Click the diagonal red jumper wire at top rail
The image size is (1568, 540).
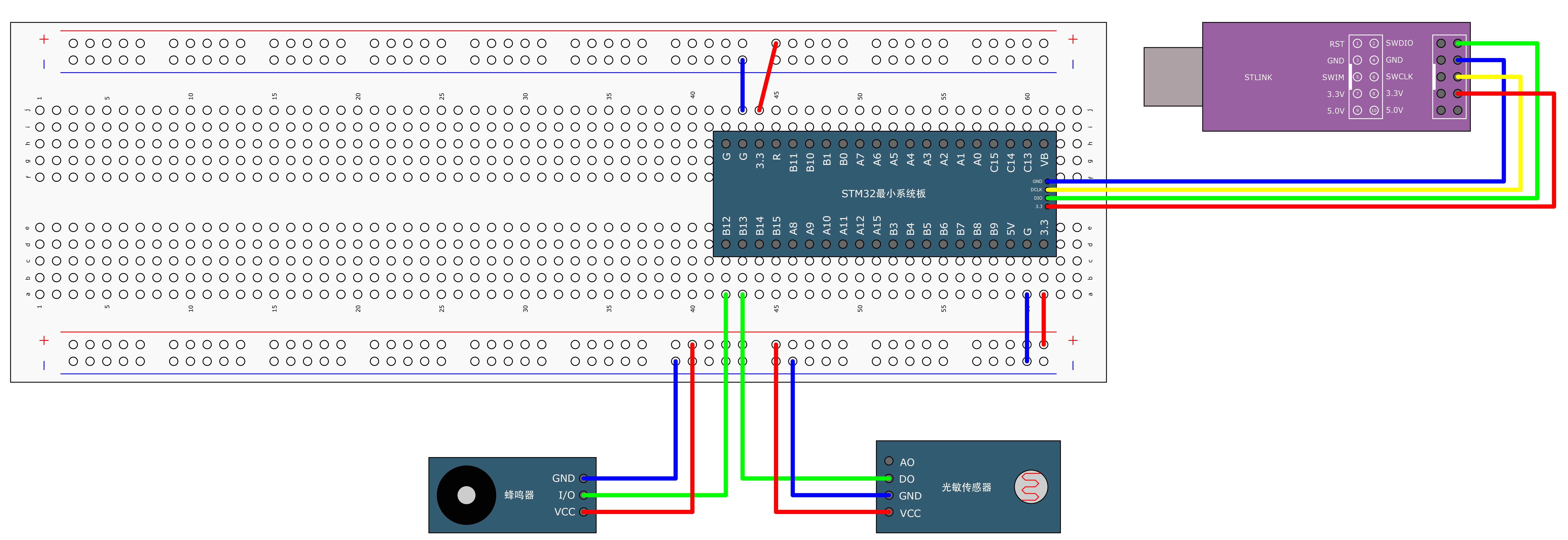(x=768, y=77)
